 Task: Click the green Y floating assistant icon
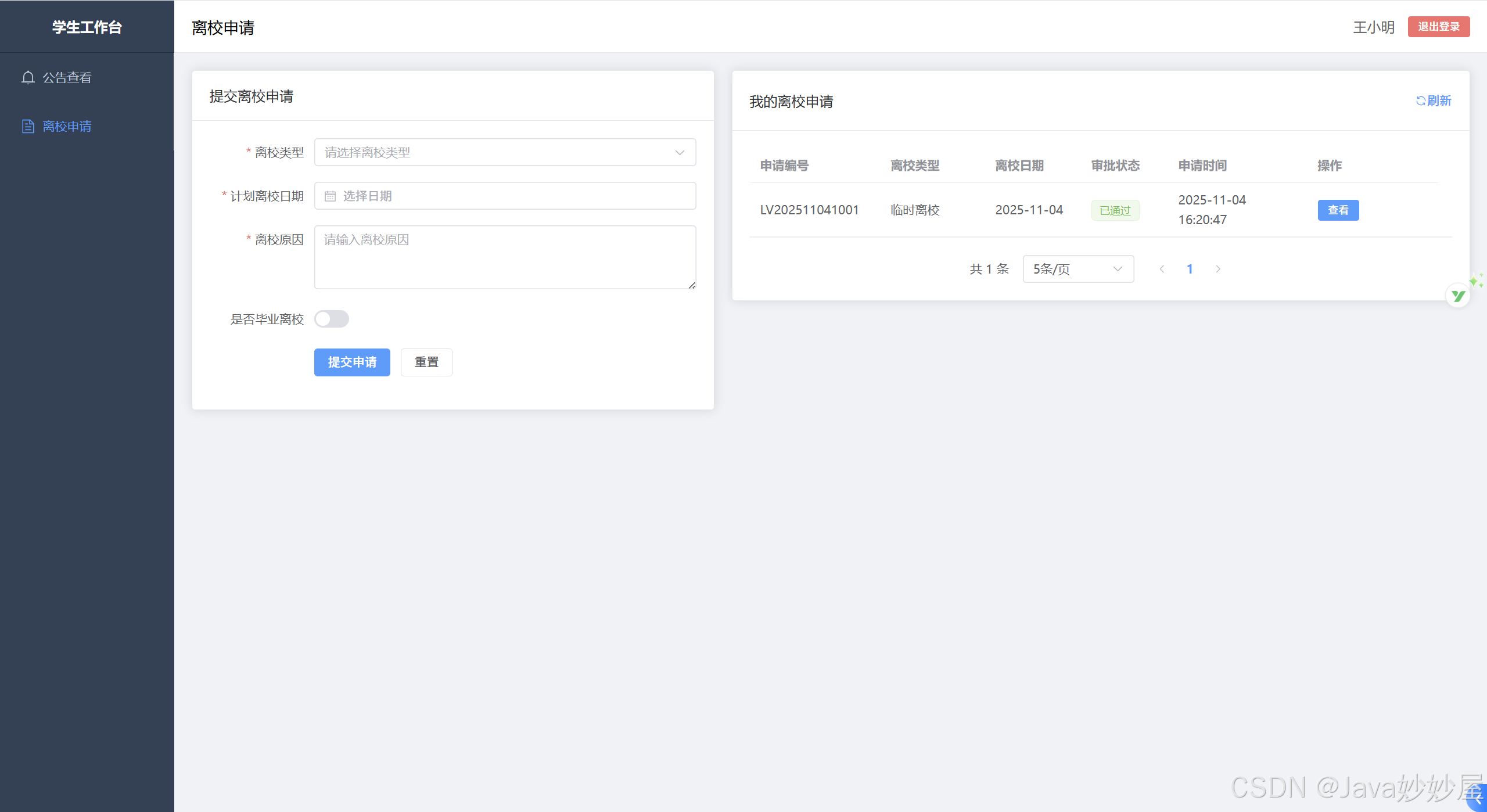pos(1458,296)
